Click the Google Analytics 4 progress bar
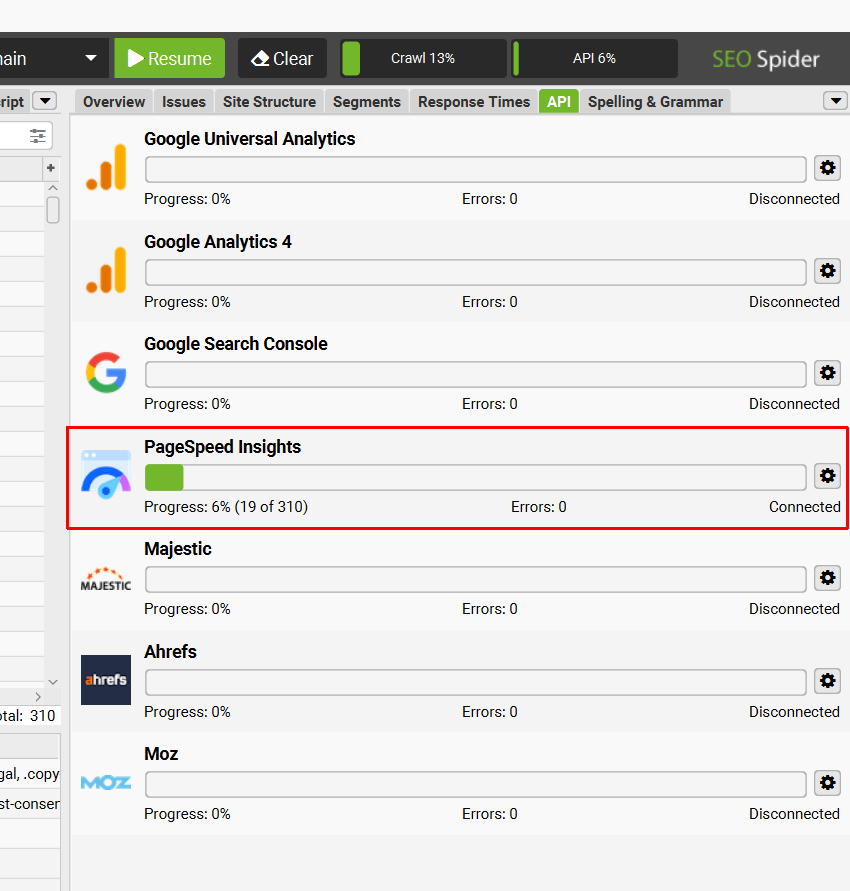The height and width of the screenshot is (891, 850). click(x=476, y=272)
